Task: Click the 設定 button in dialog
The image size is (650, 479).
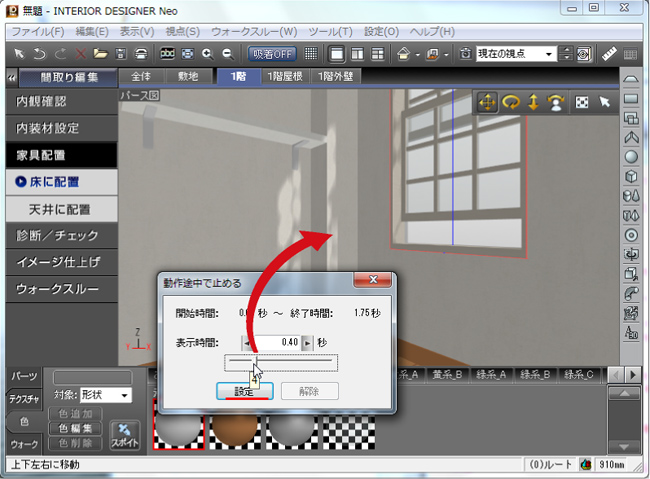Action: (244, 391)
